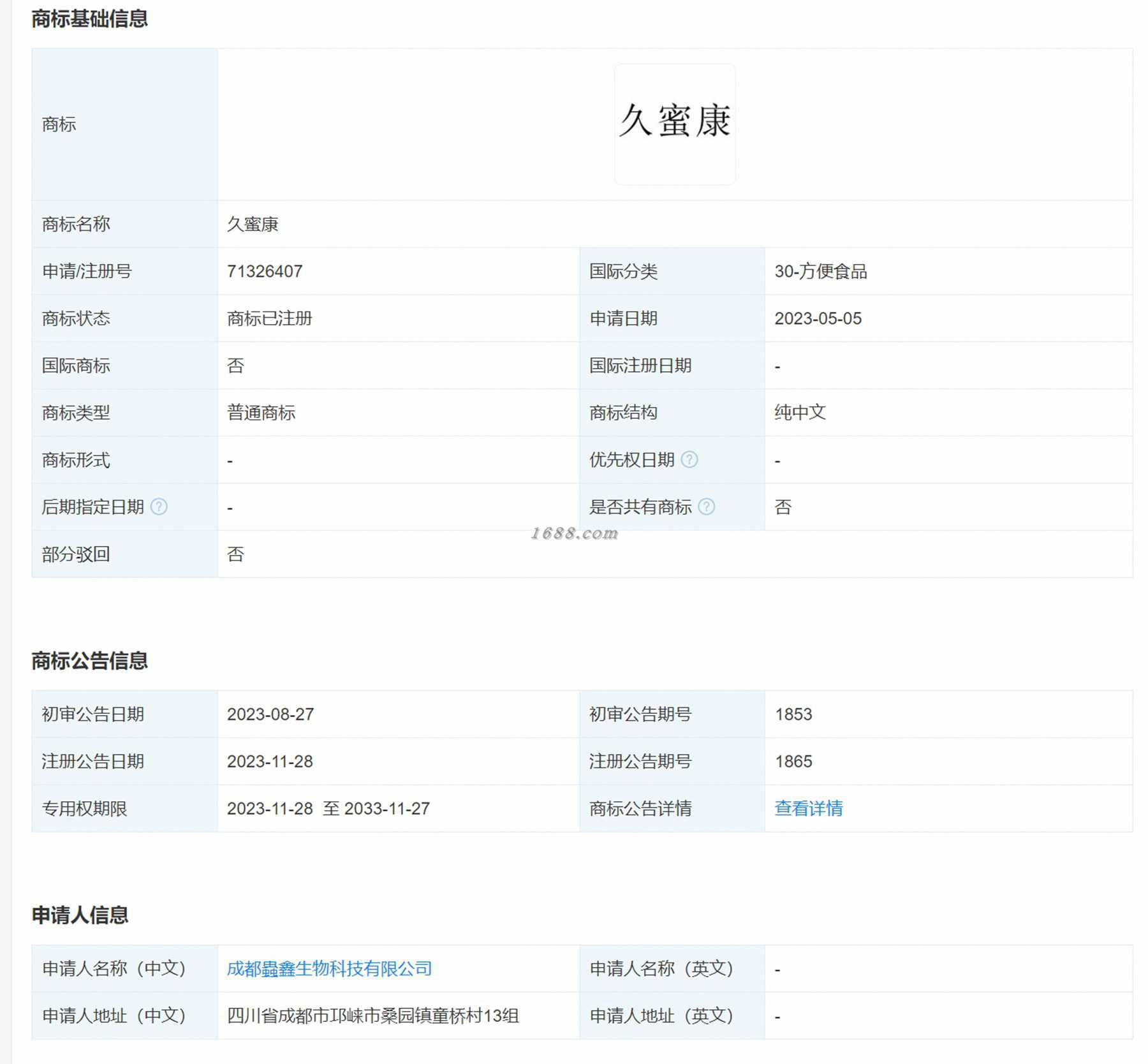Click the 商标结构 field label

[624, 413]
